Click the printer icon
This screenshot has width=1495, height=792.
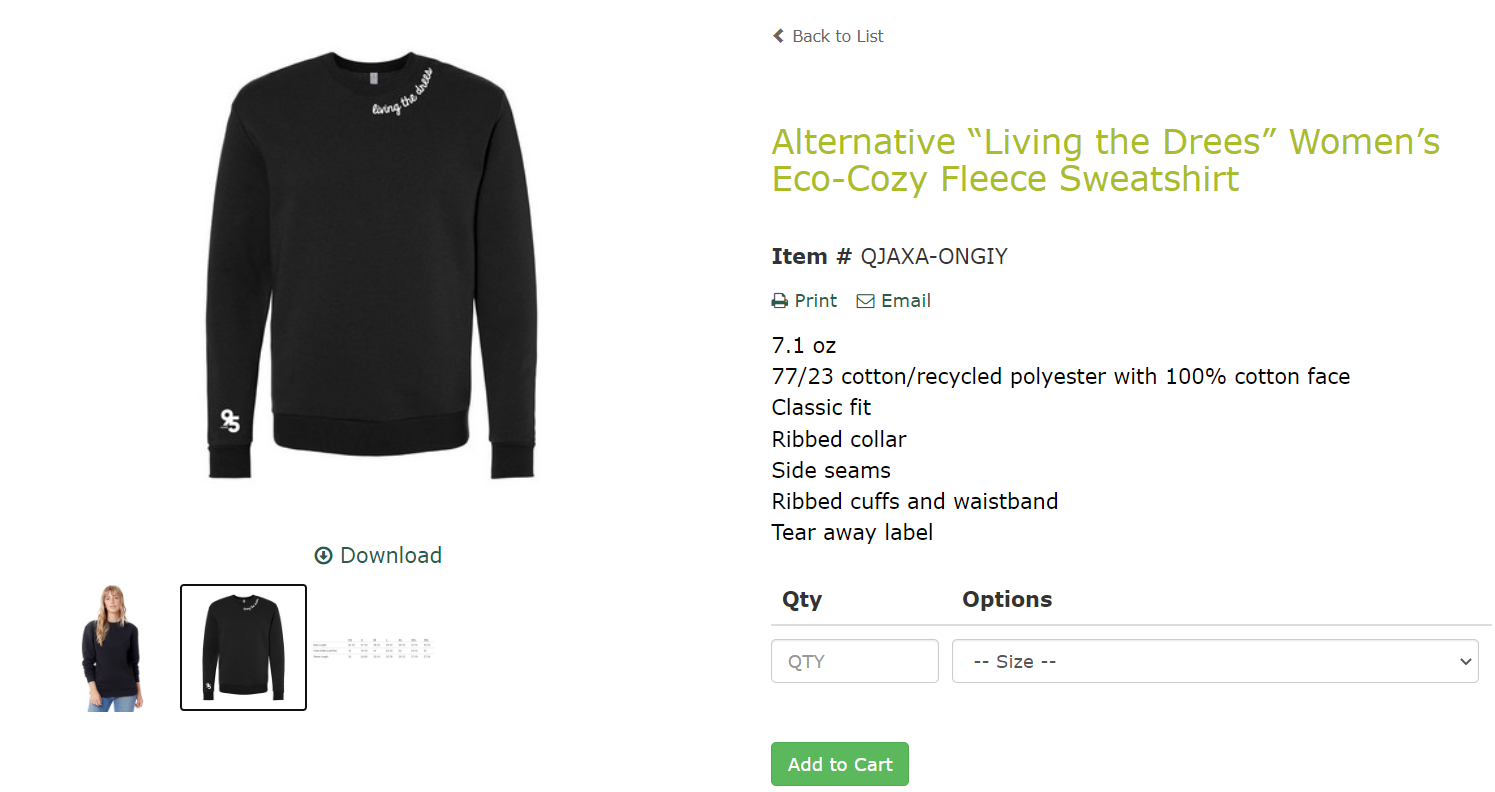[x=780, y=301]
